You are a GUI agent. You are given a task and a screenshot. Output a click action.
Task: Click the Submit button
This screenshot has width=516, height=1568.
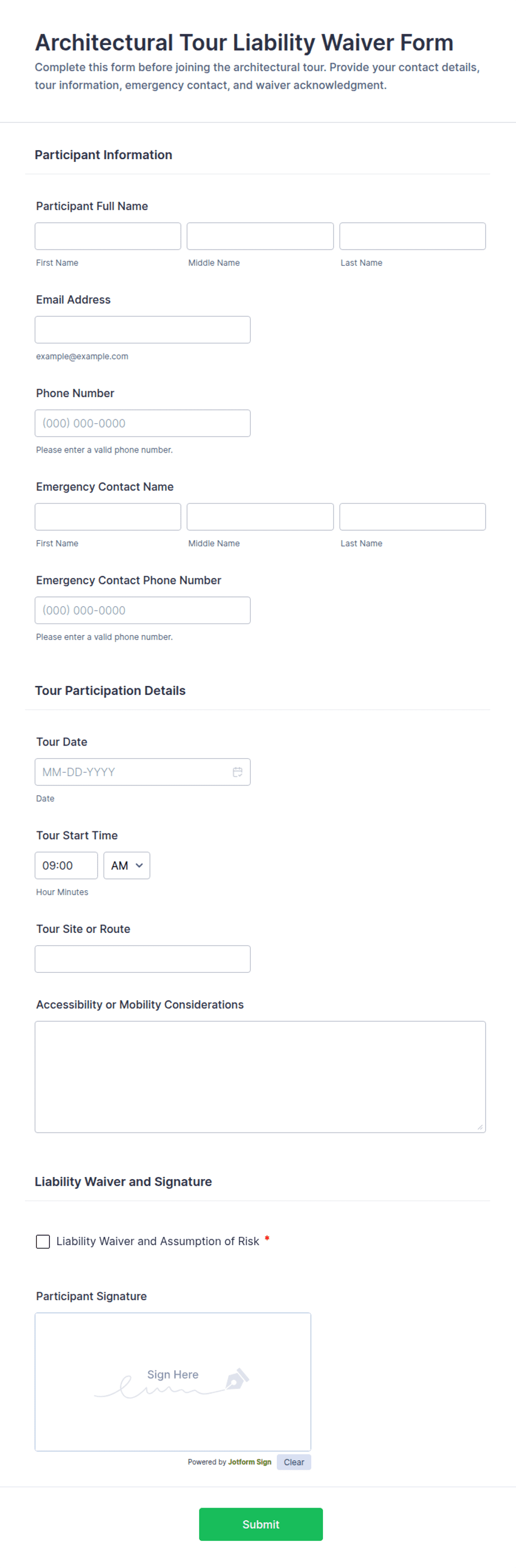point(261,1524)
